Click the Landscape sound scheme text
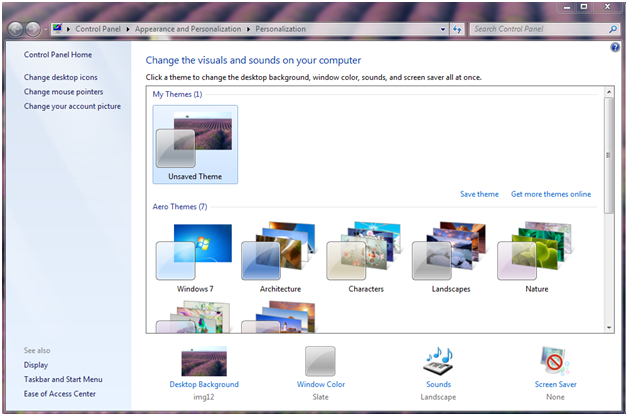This screenshot has width=628, height=416. tap(438, 397)
